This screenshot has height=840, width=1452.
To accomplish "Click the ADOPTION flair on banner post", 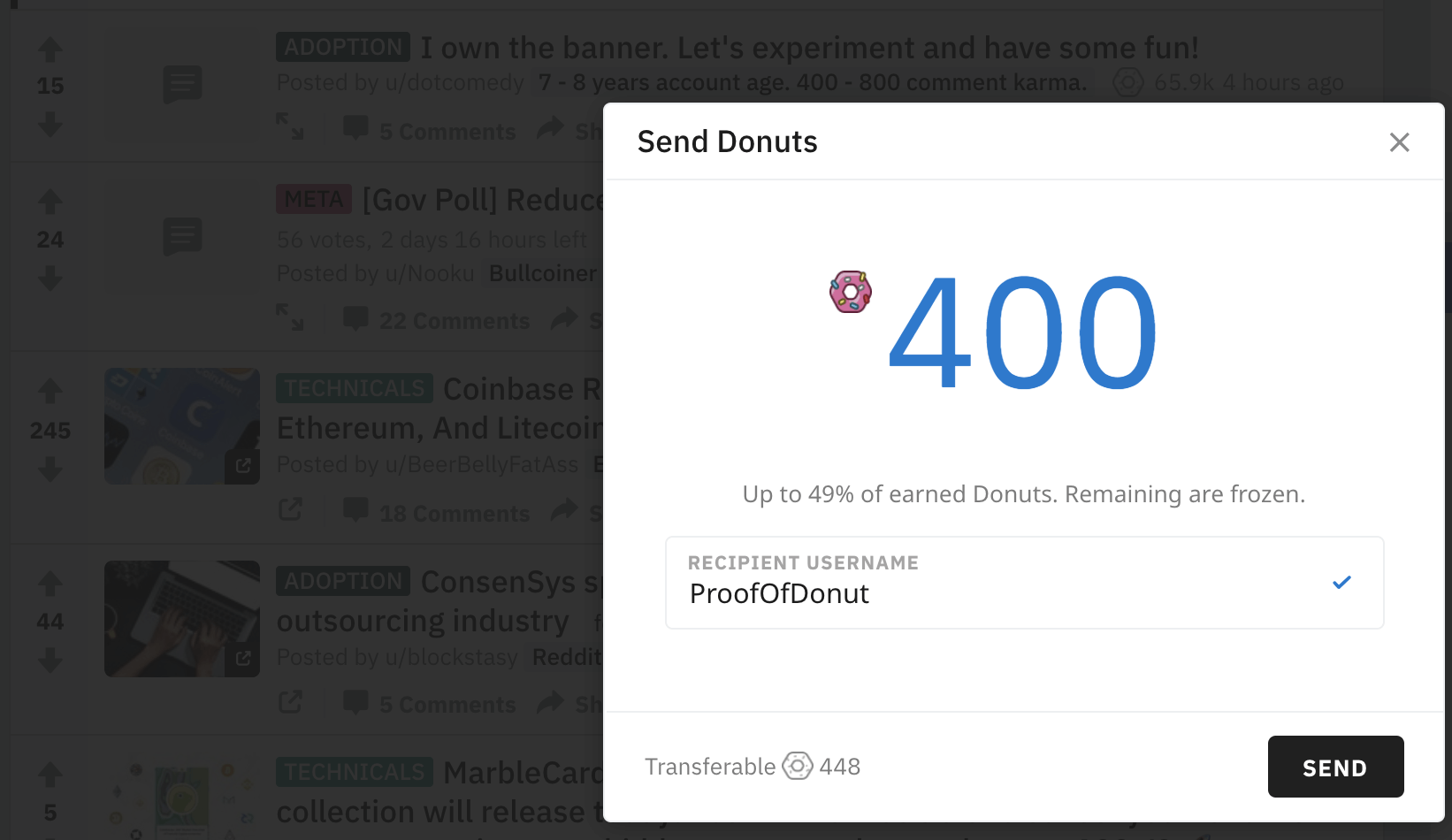I will pos(343,47).
